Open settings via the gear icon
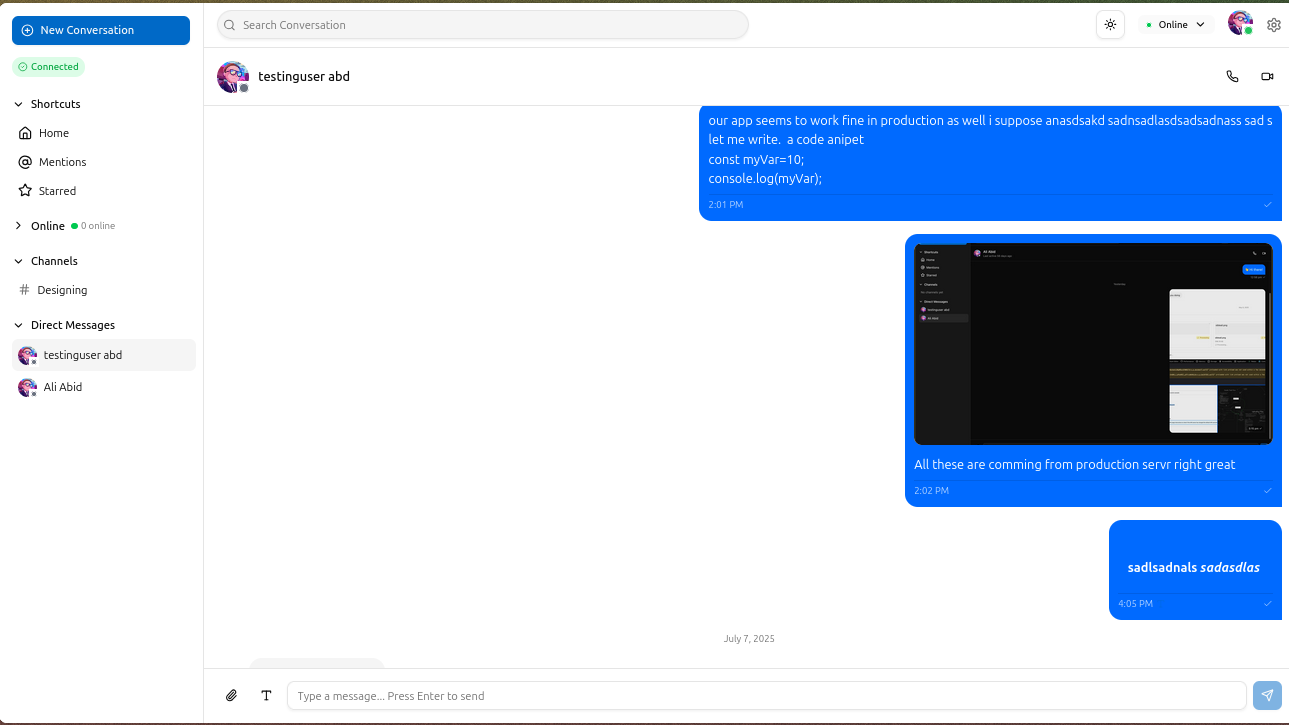The width and height of the screenshot is (1289, 725). 1273,25
